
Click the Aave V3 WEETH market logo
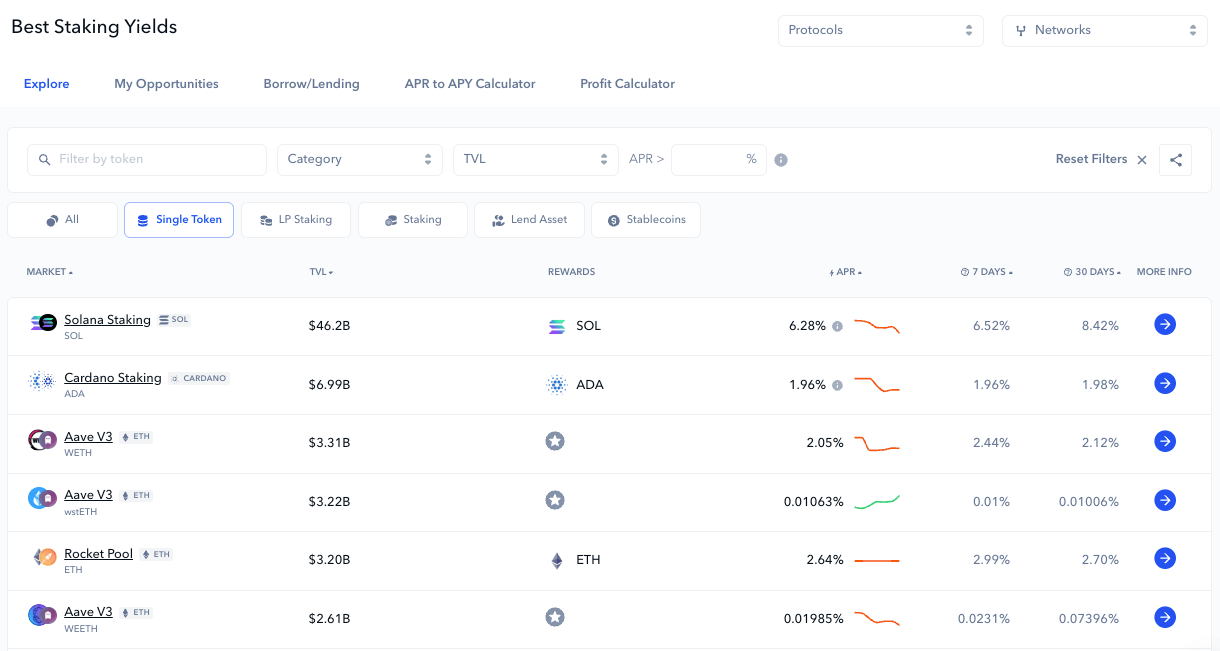point(43,615)
